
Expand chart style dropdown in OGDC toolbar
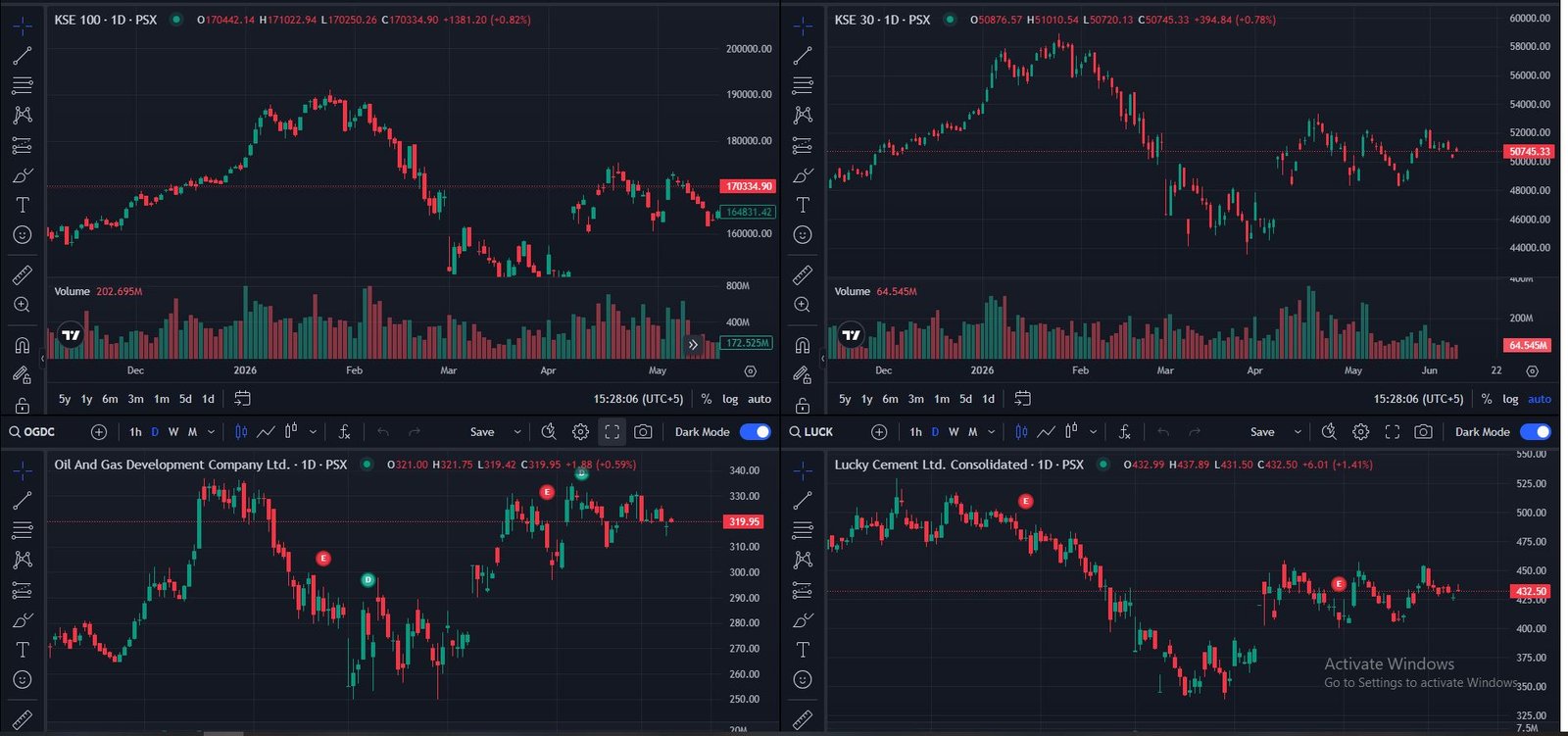click(313, 431)
